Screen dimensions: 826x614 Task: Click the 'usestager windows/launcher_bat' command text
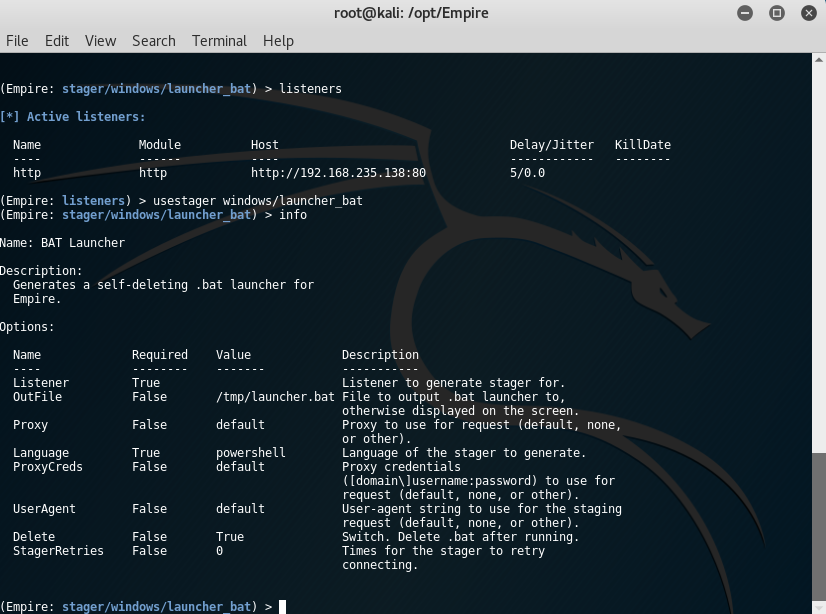click(x=258, y=201)
